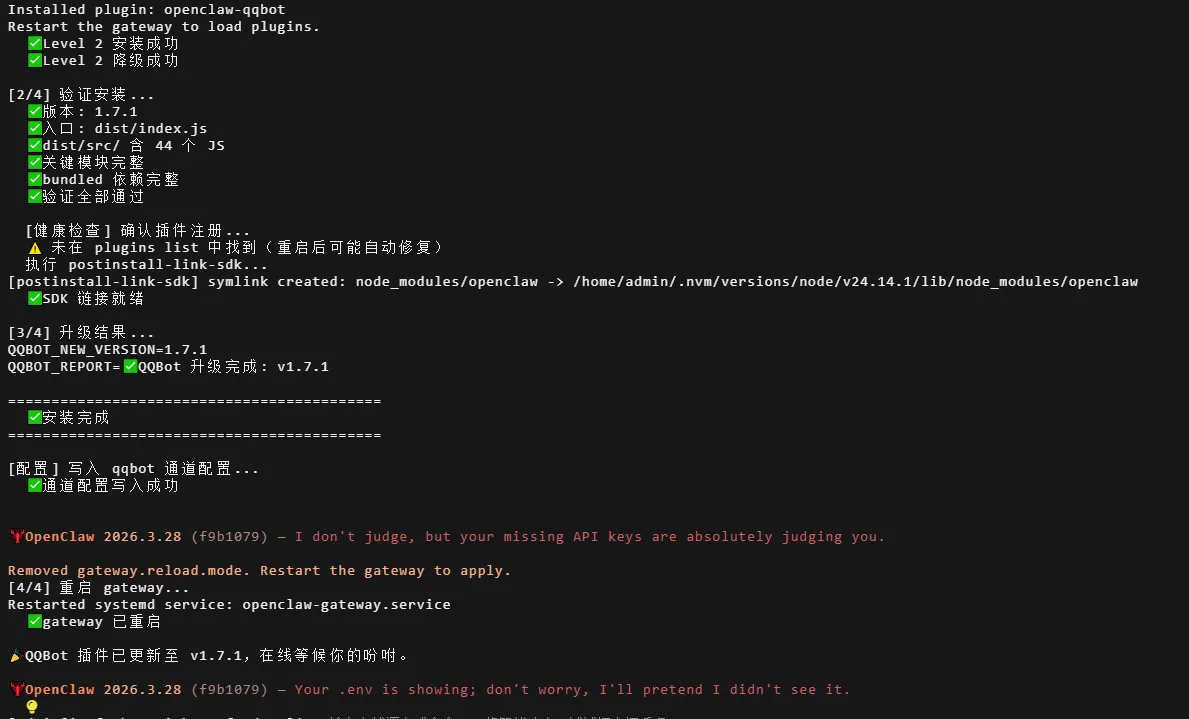Viewport: 1189px width, 719px height.
Task: Click the '[4/4] 重启 gateway...' step heading
Action: tap(99, 588)
